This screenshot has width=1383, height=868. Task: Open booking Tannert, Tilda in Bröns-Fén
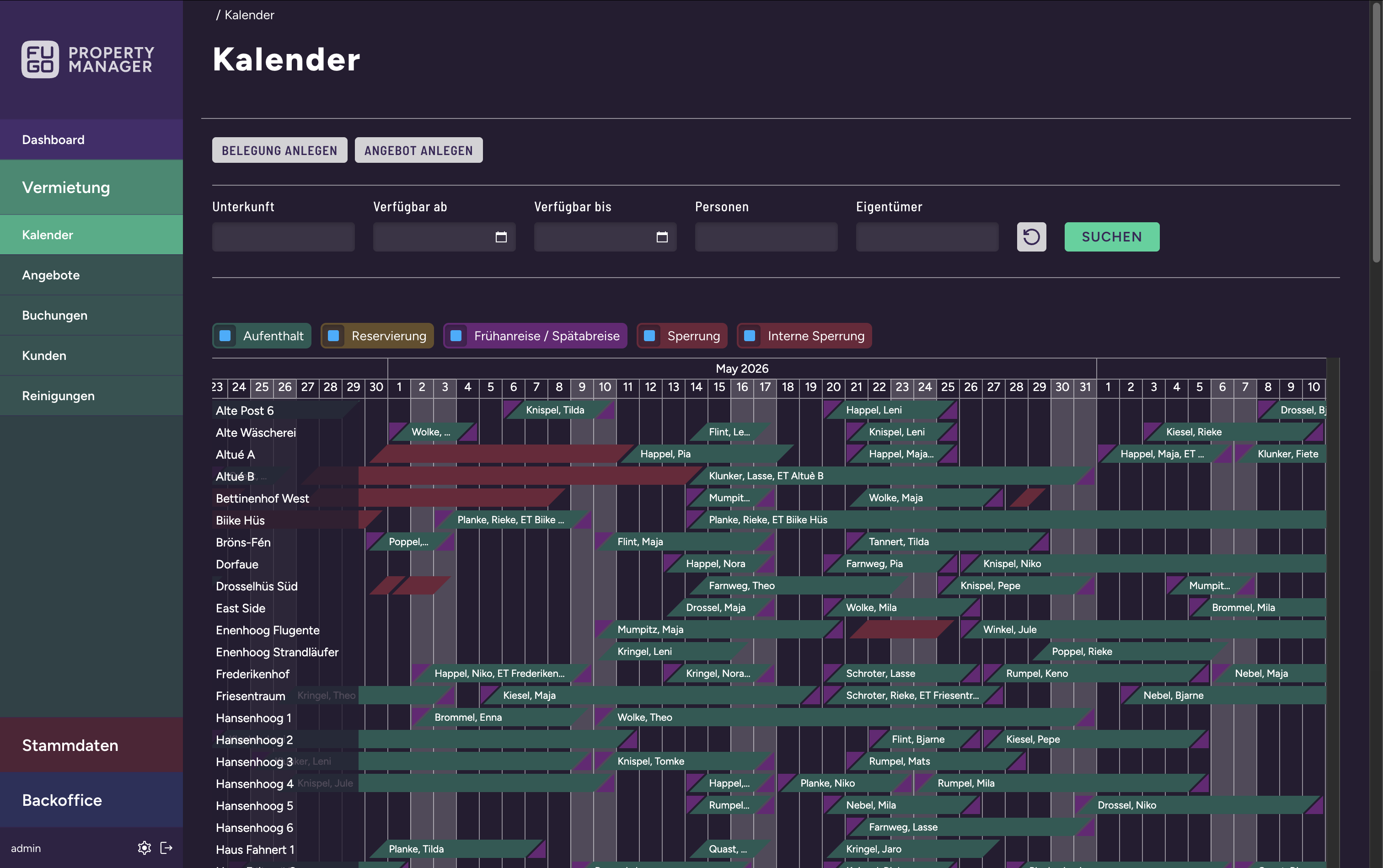tap(947, 542)
